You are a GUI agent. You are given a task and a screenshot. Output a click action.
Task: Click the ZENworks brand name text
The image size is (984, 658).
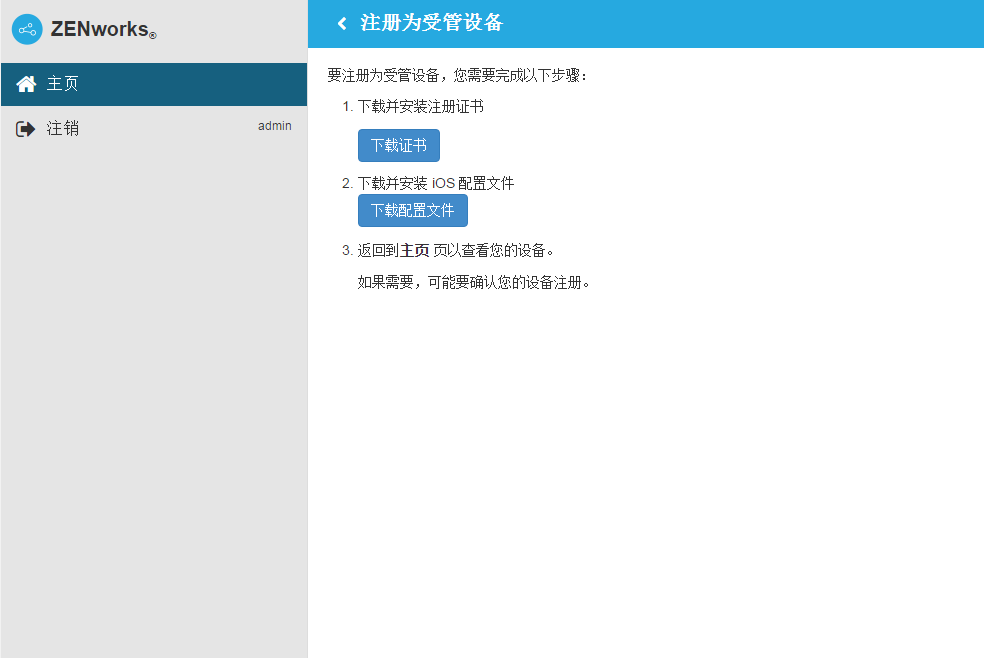(99, 29)
